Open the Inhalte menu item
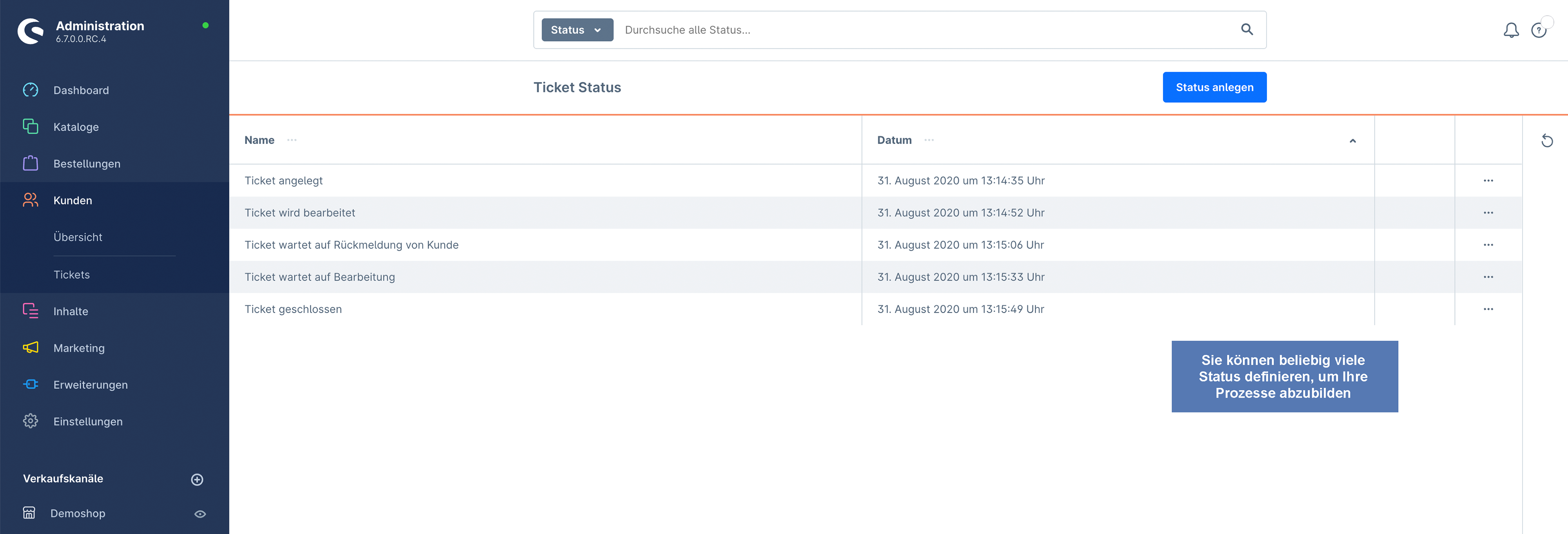The height and width of the screenshot is (534, 1568). [71, 312]
